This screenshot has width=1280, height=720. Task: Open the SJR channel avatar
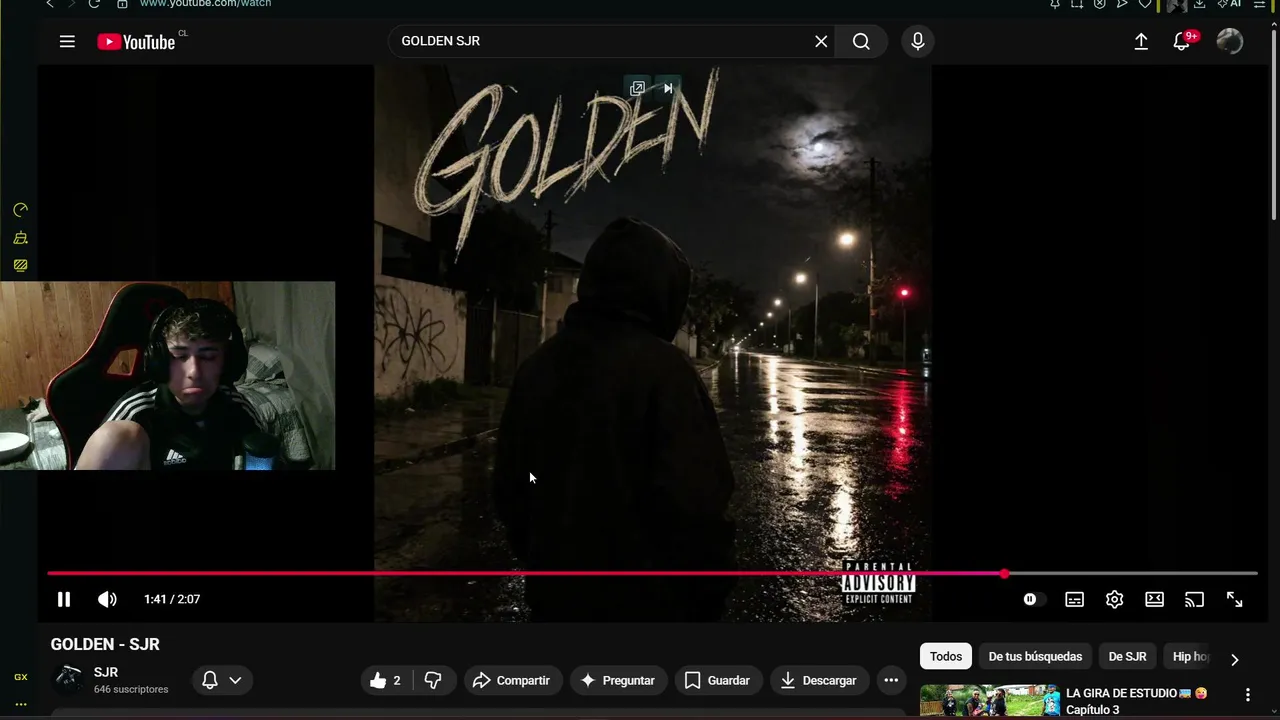point(69,680)
